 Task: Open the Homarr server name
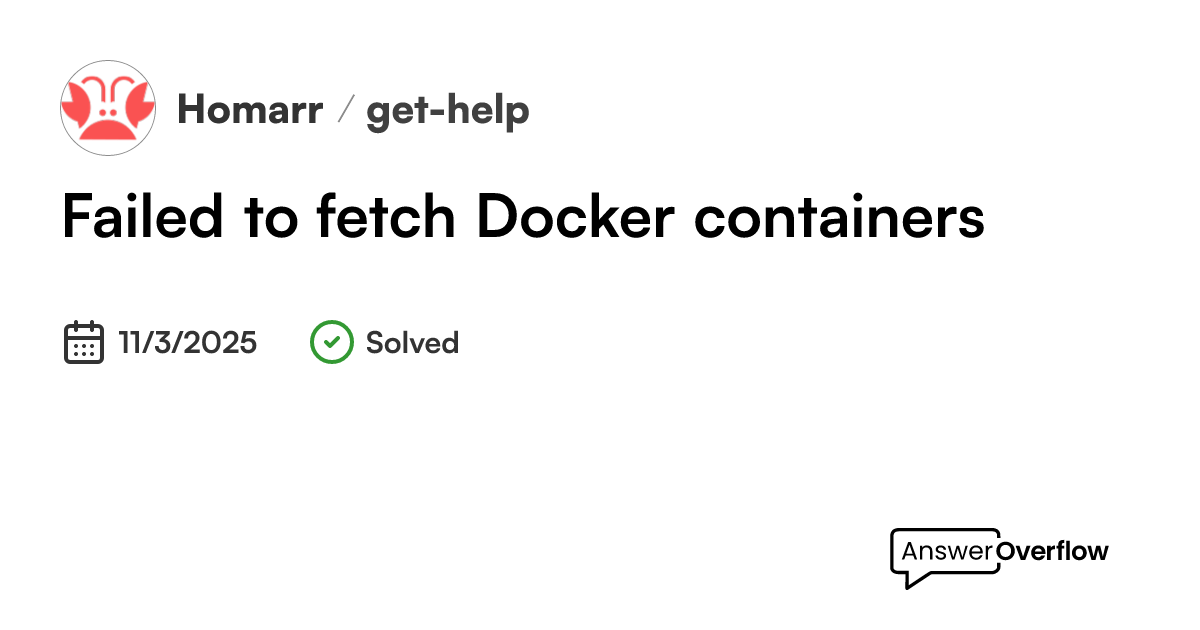pyautogui.click(x=250, y=110)
